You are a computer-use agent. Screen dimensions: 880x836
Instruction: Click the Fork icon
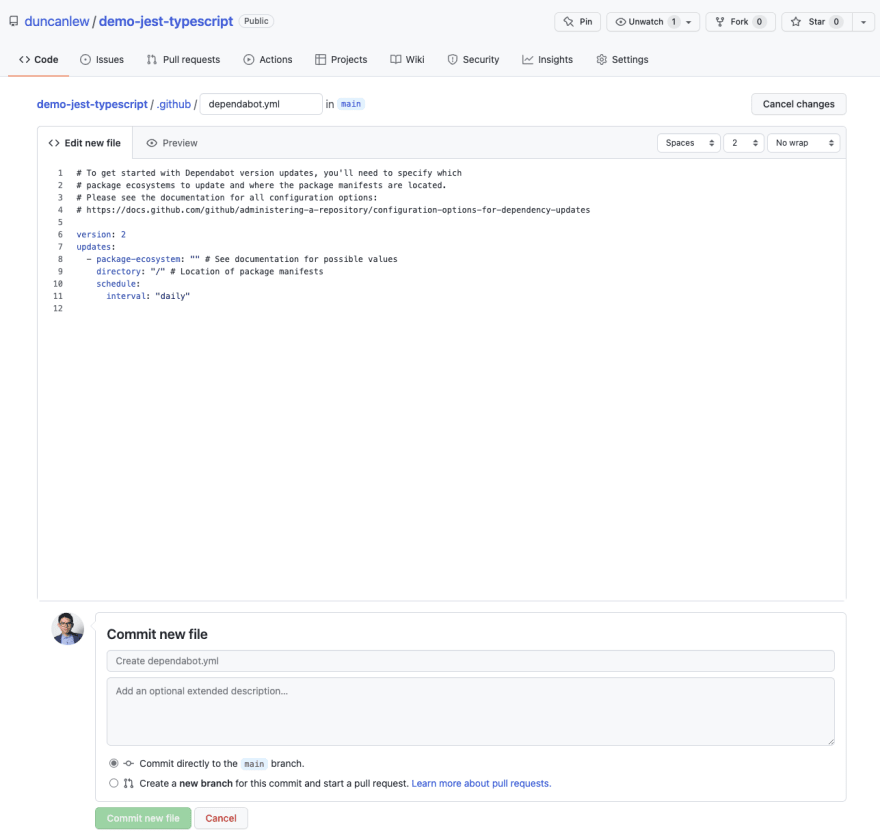(719, 22)
